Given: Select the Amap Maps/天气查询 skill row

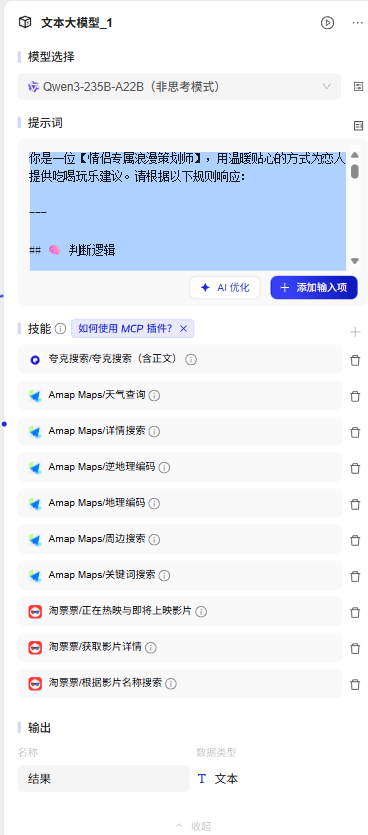Looking at the screenshot, I should tap(179, 395).
